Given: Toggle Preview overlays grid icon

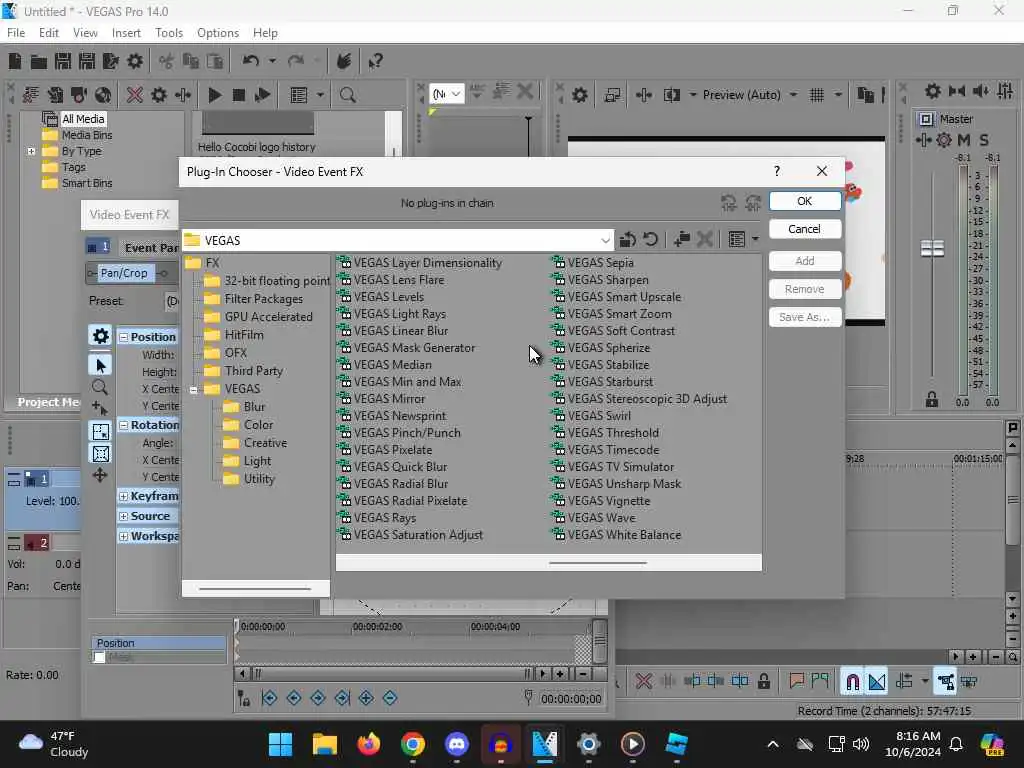Looking at the screenshot, I should coord(816,95).
